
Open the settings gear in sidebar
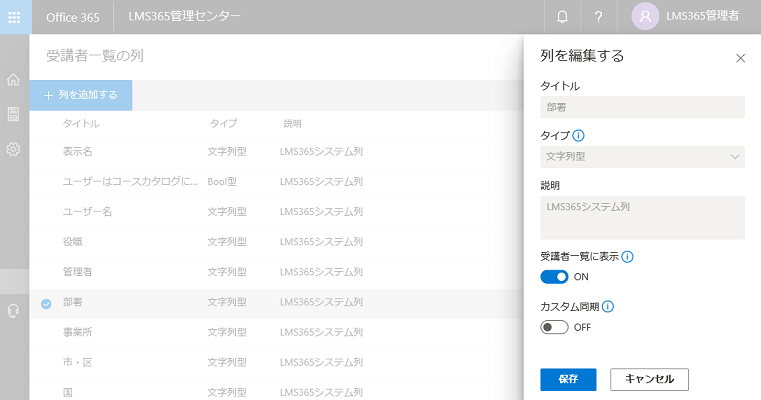pos(14,149)
